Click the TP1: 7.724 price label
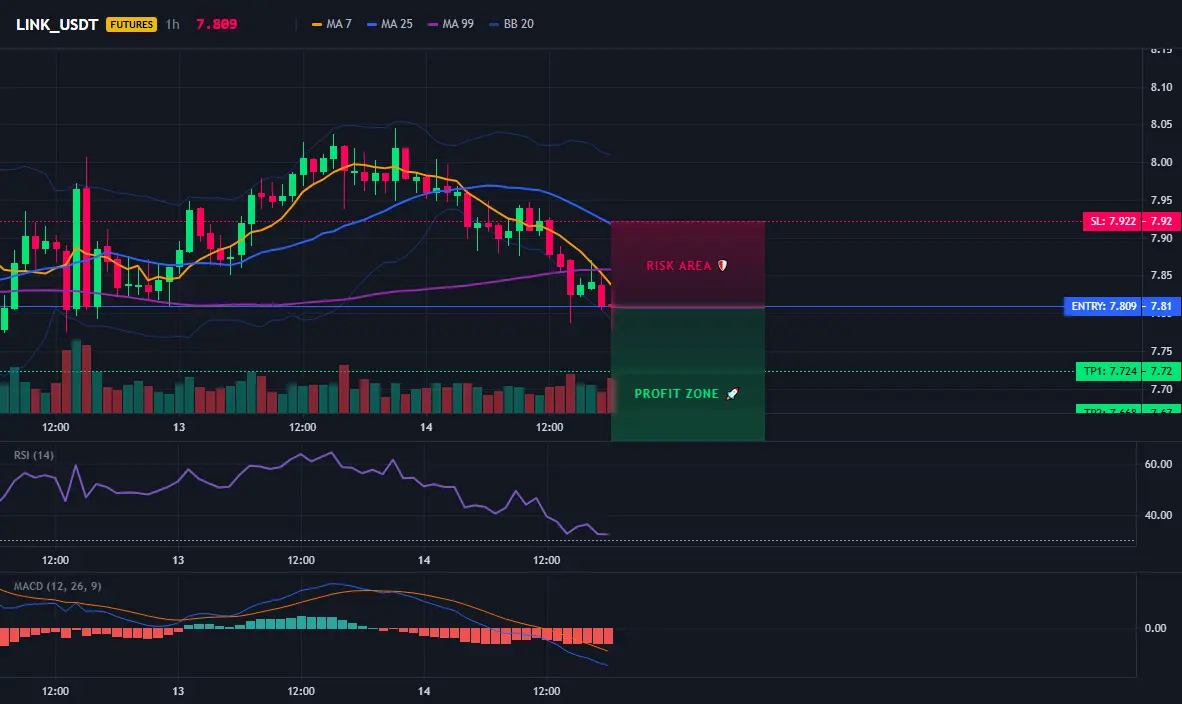Screen dimensions: 1182x704 tap(1109, 371)
